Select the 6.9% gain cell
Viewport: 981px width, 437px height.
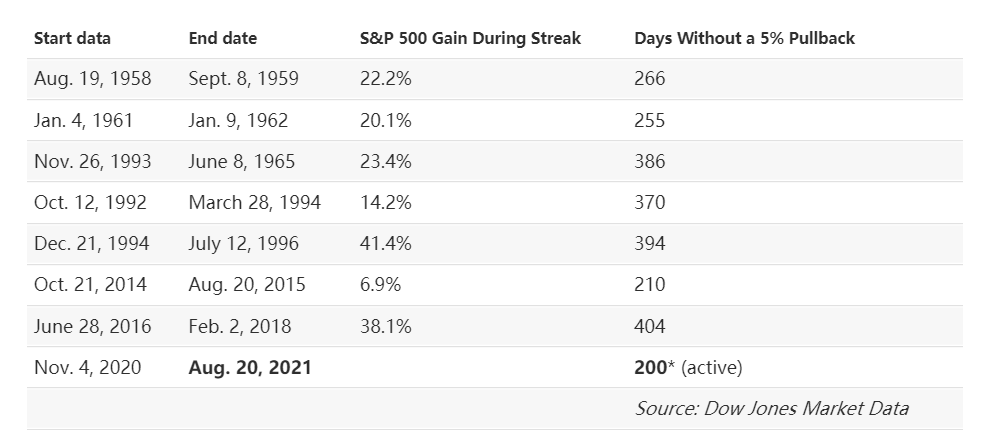380,285
